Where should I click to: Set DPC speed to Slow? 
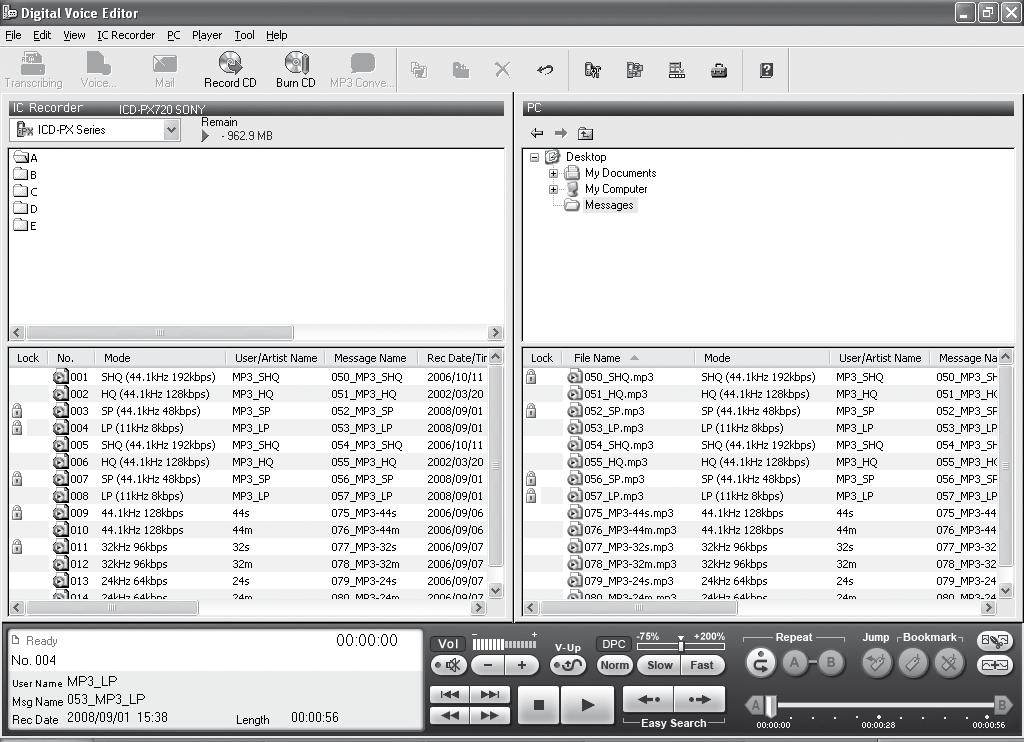coord(660,666)
